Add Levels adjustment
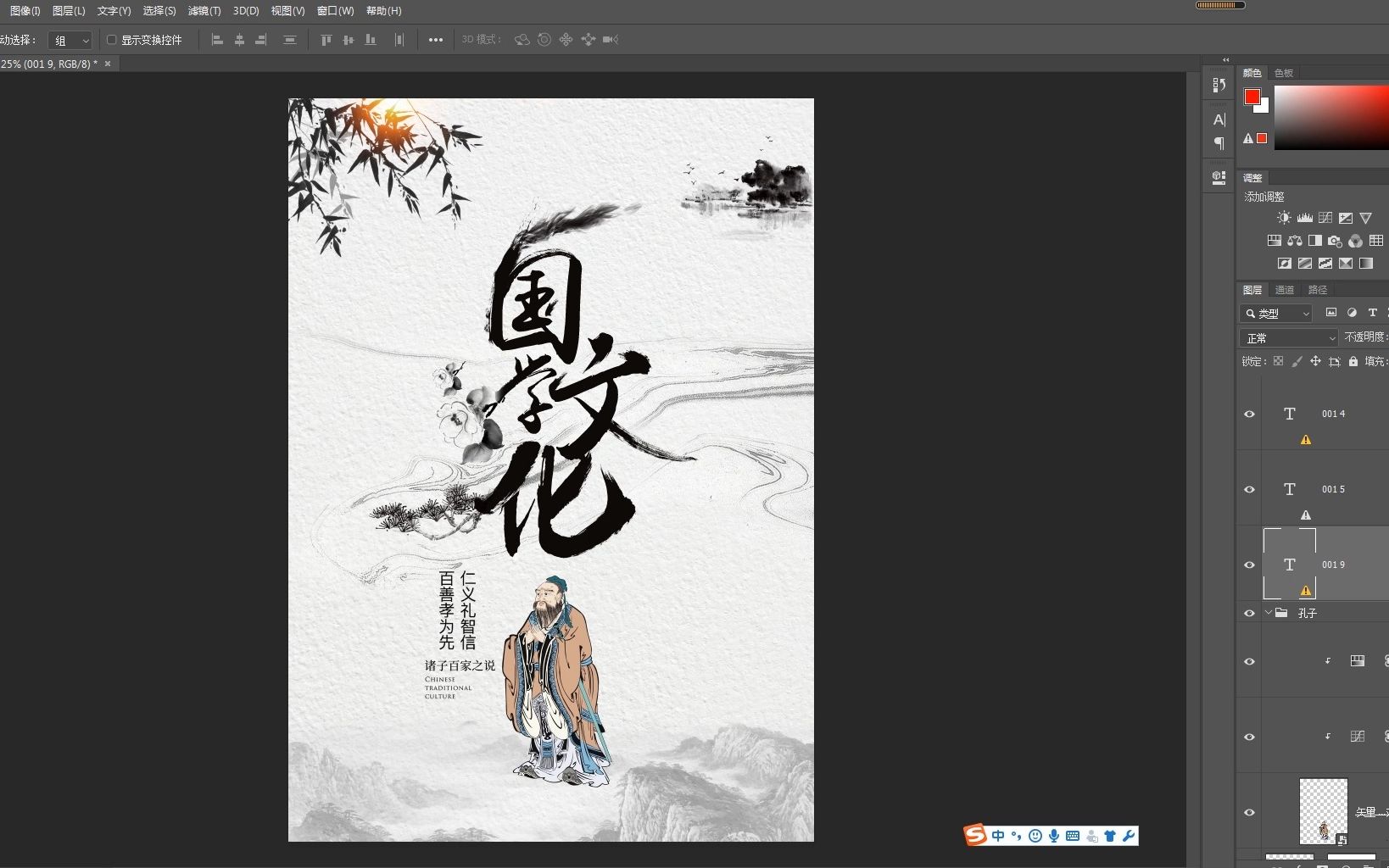Viewport: 1389px width, 868px height. click(1305, 218)
